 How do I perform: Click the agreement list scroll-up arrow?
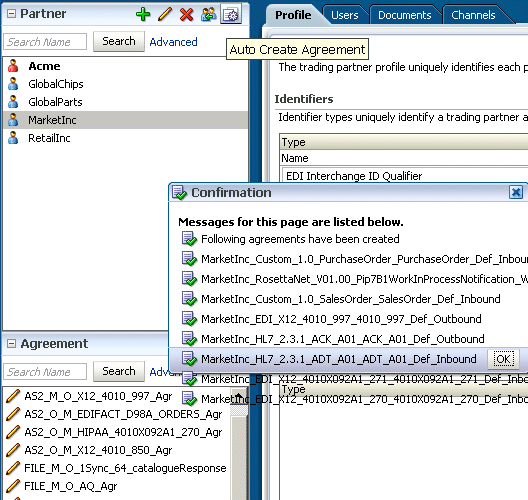tap(239, 396)
